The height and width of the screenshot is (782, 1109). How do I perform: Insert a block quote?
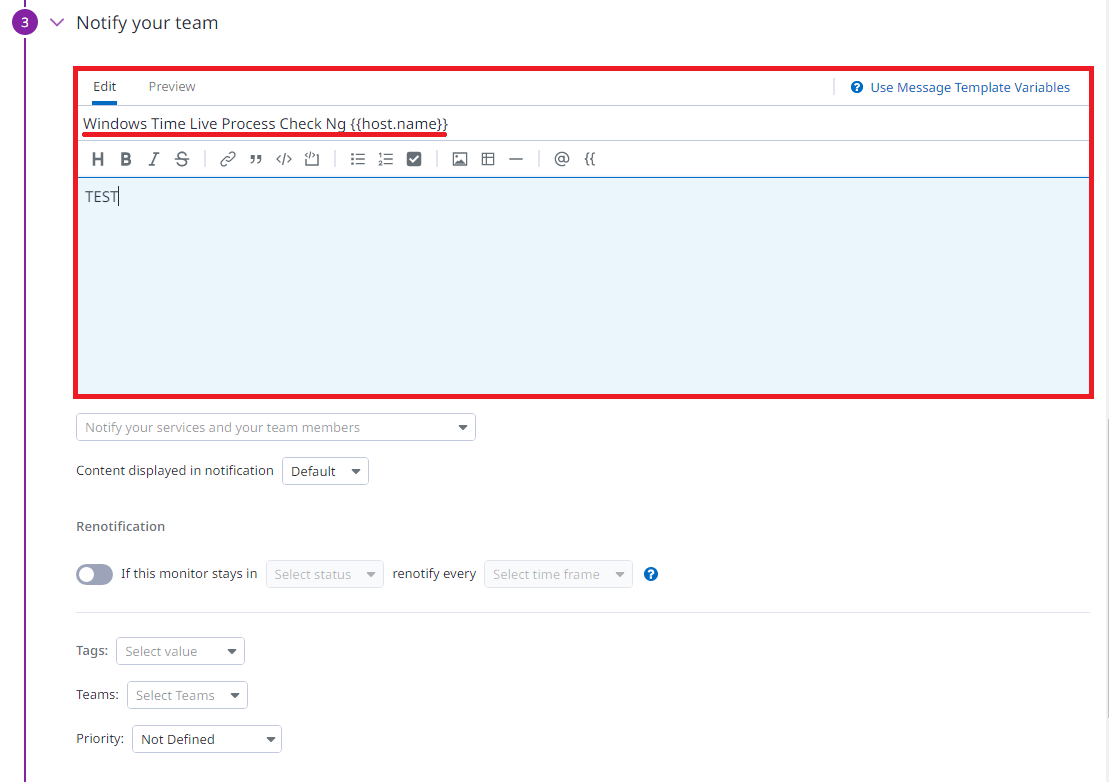click(256, 159)
